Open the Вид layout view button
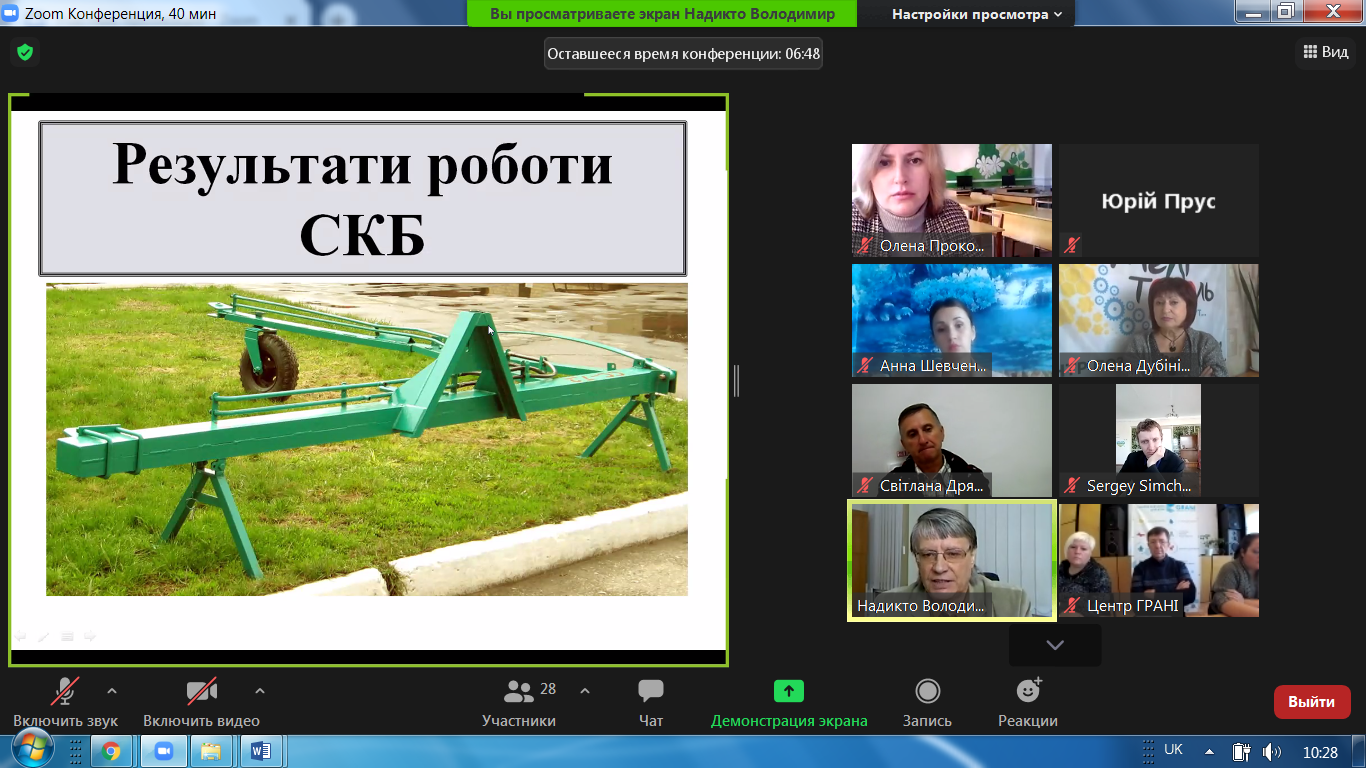1366x768 pixels. [x=1326, y=52]
